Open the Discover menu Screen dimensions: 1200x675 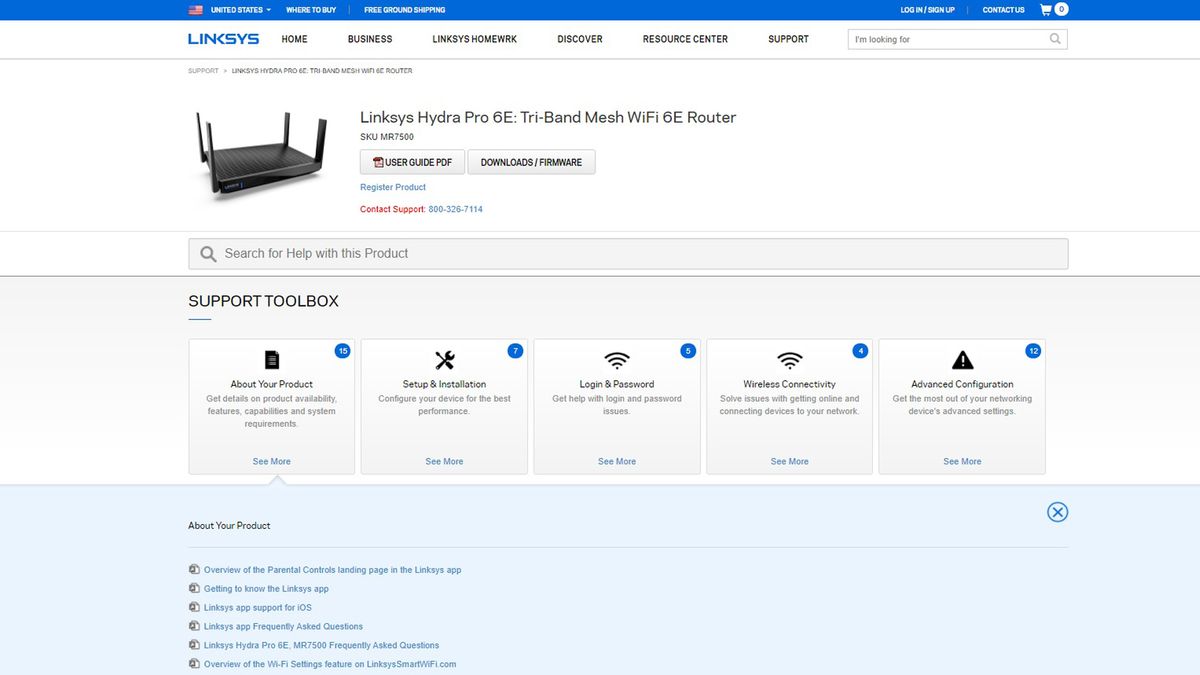point(579,39)
